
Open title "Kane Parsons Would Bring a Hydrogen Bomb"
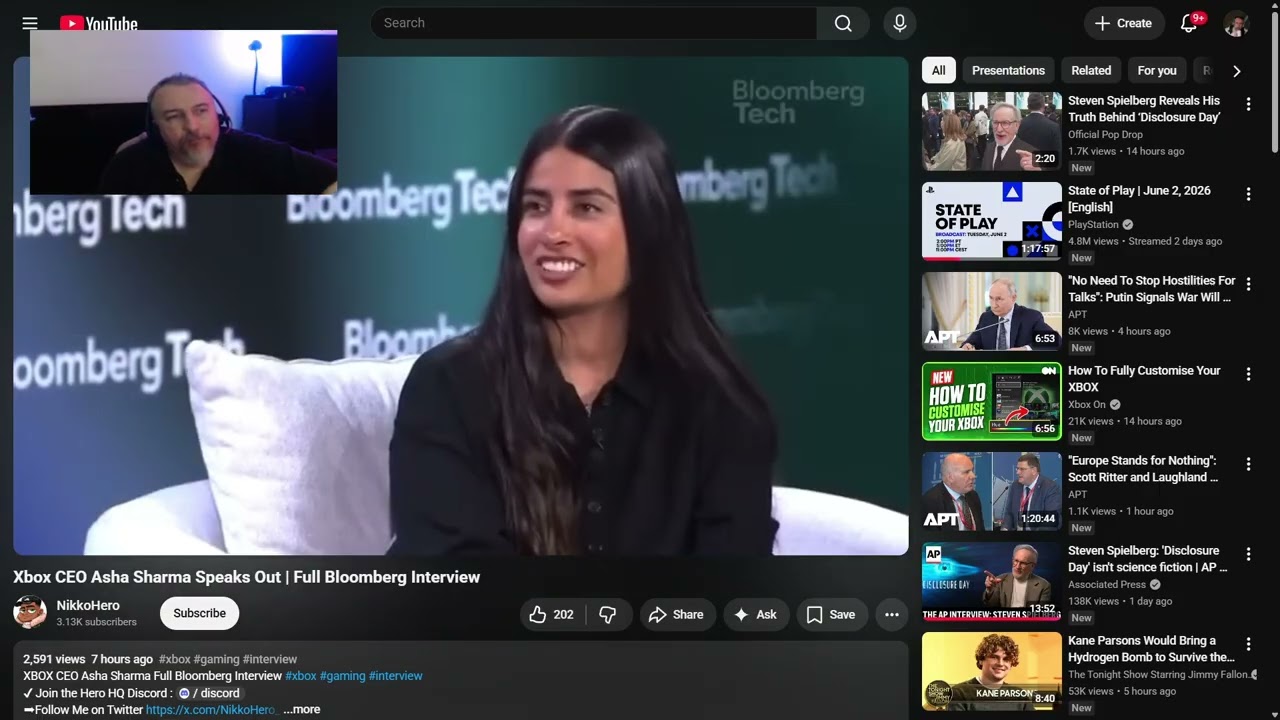(1151, 649)
